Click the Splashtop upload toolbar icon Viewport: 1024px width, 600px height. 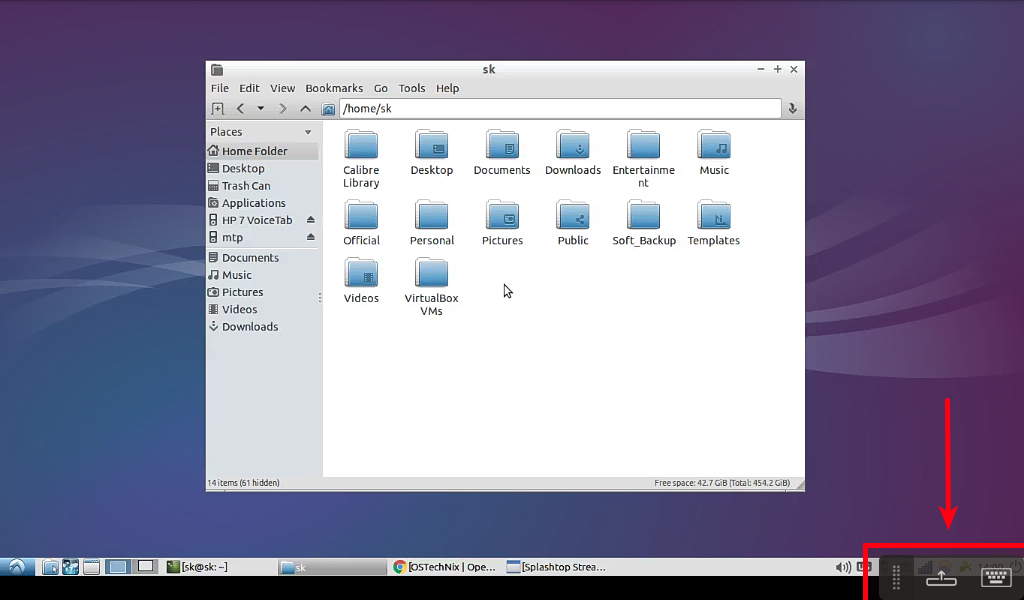(941, 577)
